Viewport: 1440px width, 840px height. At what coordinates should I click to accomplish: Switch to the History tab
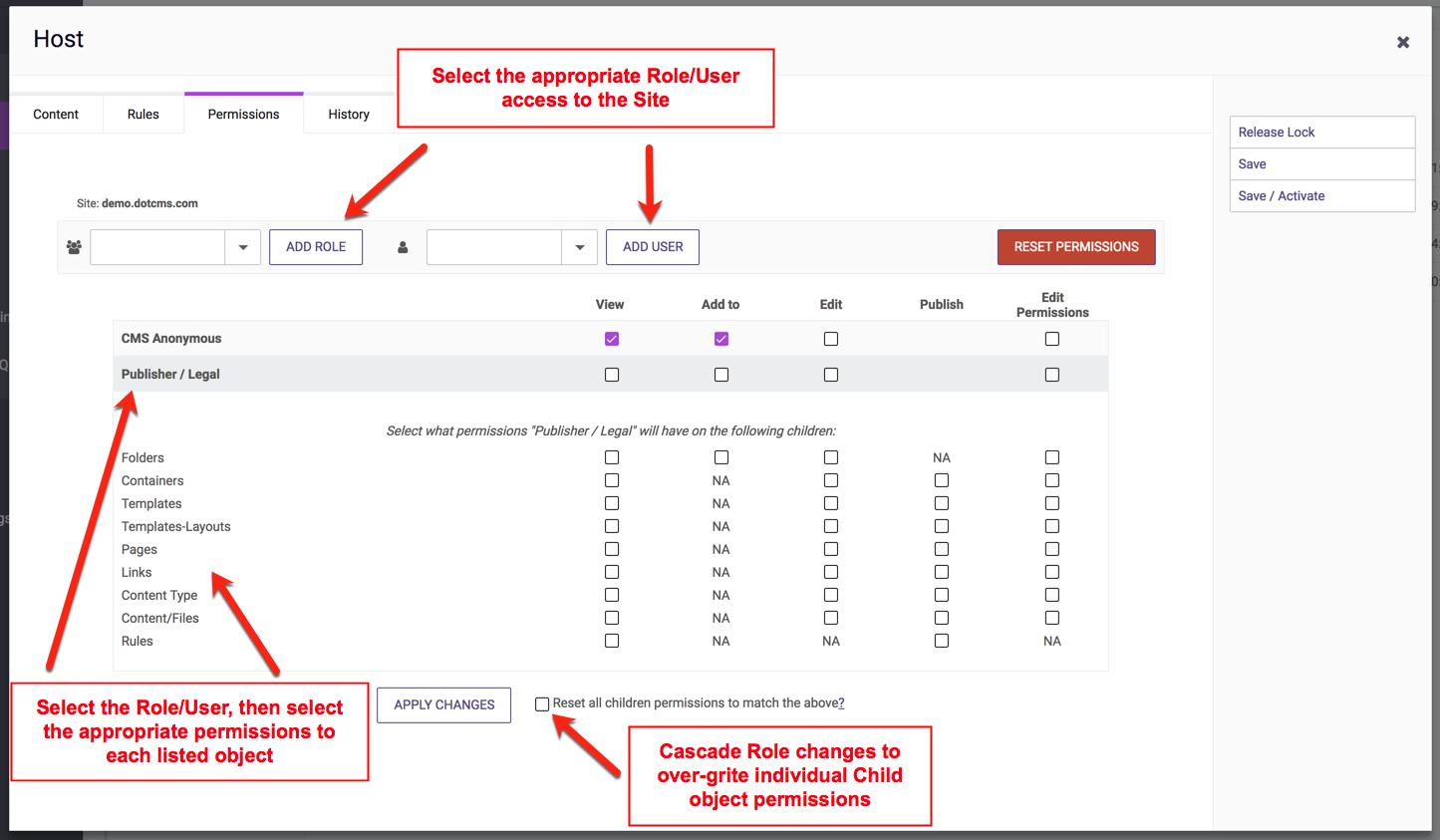[349, 115]
